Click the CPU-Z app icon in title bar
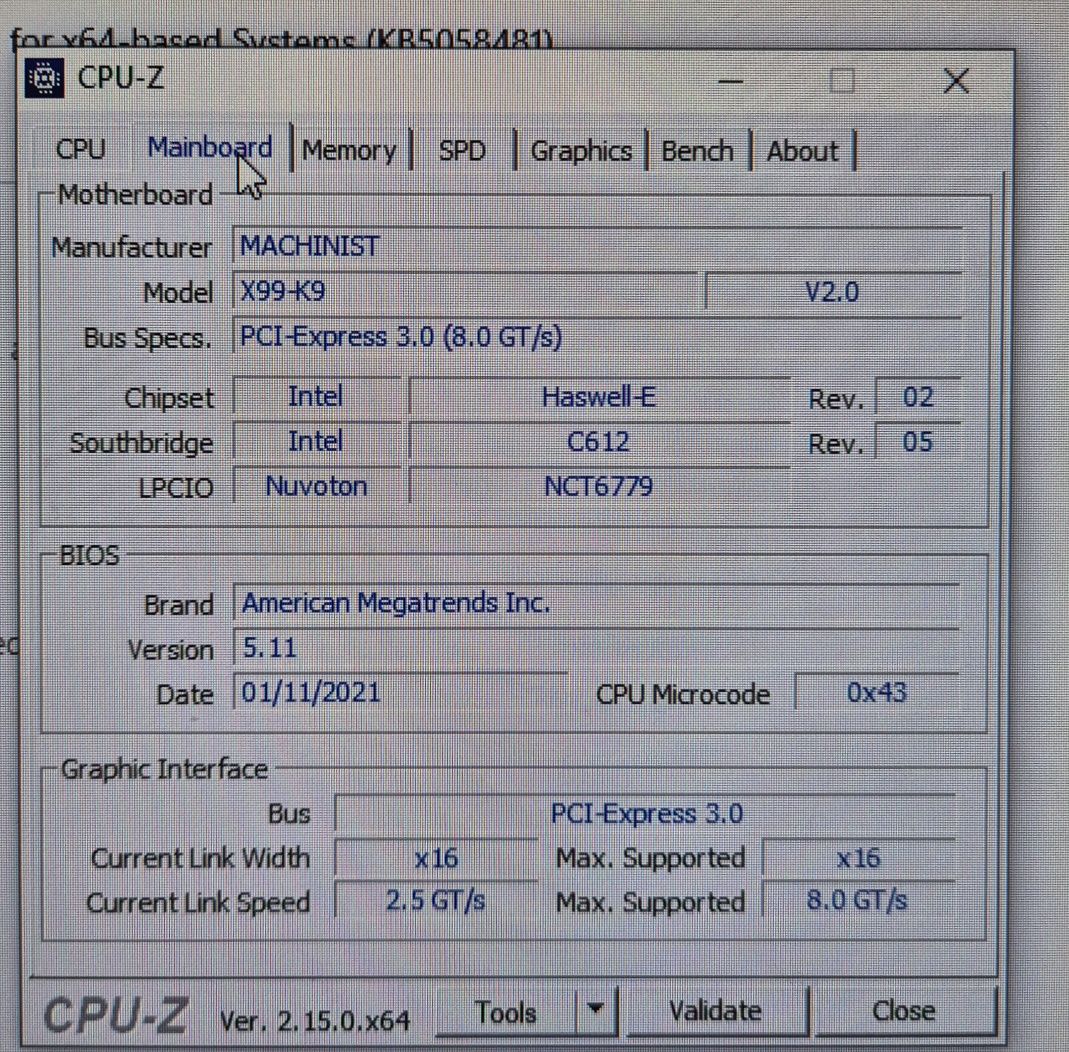The image size is (1069, 1052). click(44, 78)
